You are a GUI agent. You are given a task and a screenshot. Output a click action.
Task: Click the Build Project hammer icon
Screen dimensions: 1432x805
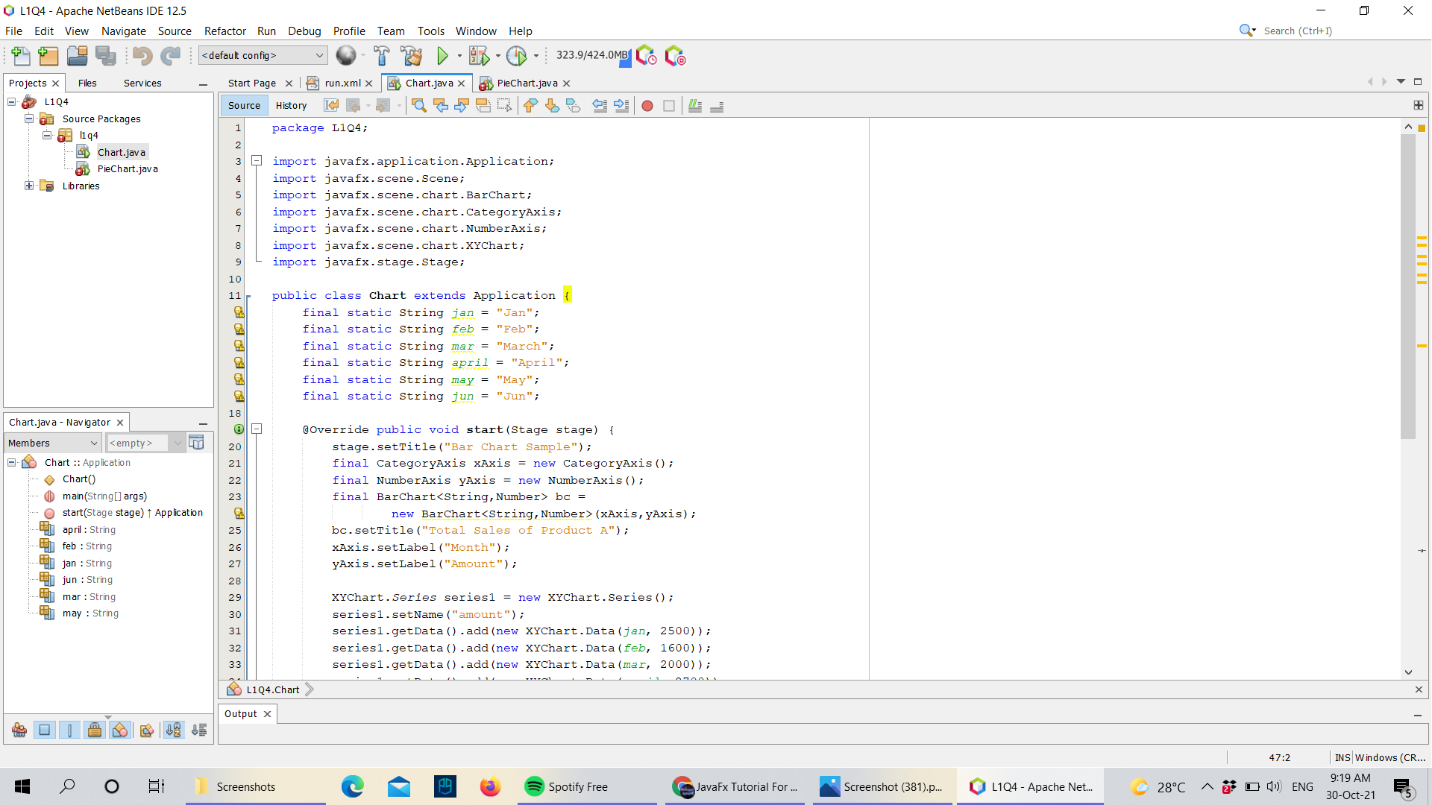[x=382, y=56]
